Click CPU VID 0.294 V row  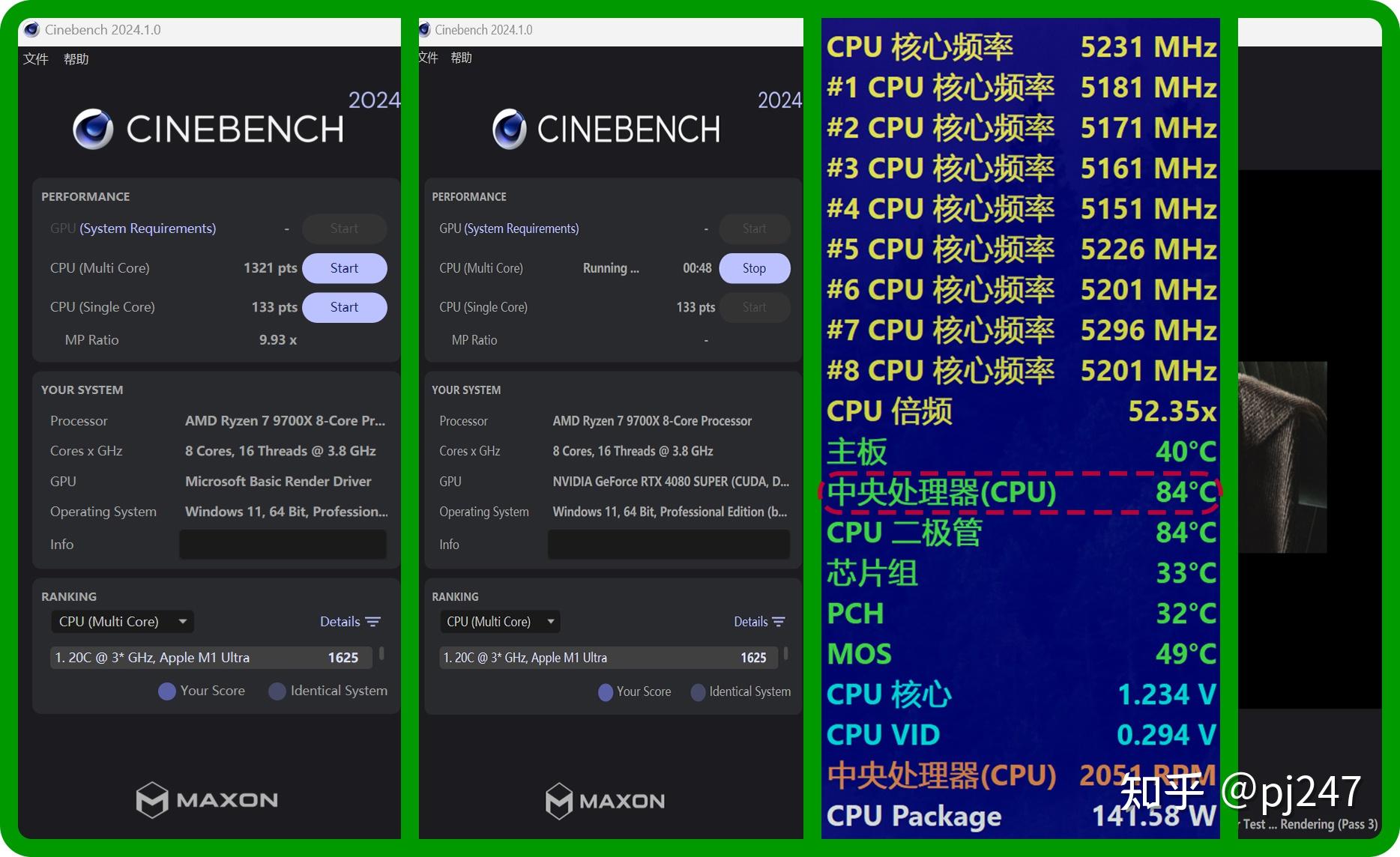[x=1021, y=735]
